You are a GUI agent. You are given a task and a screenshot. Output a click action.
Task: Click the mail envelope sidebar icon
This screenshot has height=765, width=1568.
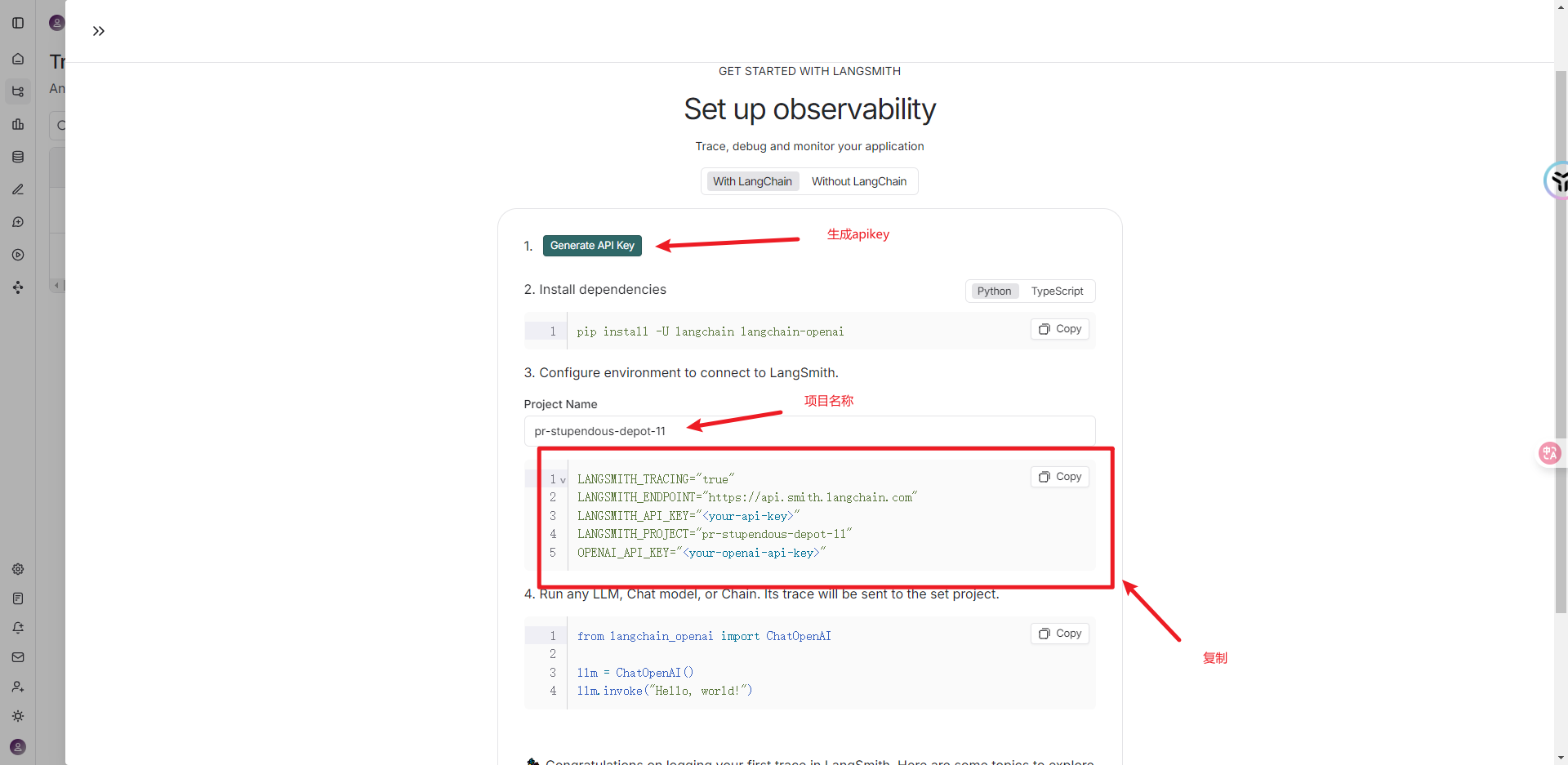tap(18, 657)
